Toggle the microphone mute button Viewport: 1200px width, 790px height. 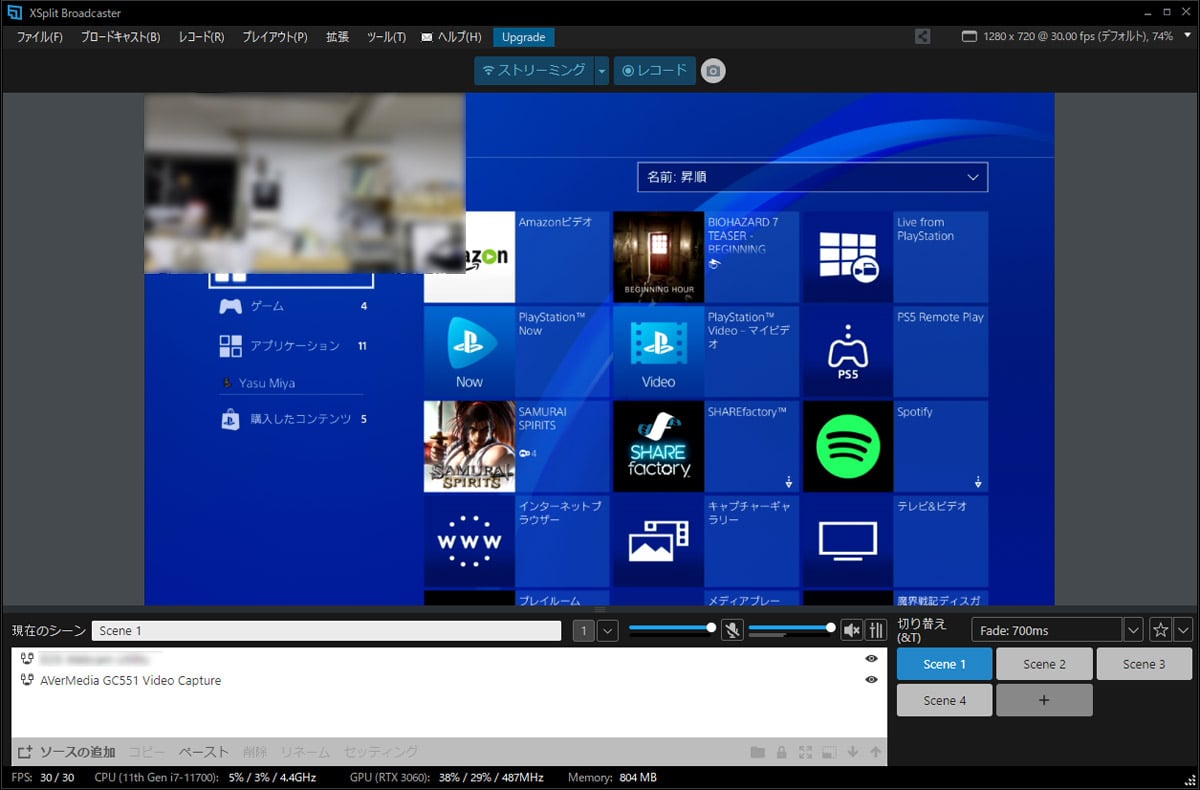click(732, 630)
